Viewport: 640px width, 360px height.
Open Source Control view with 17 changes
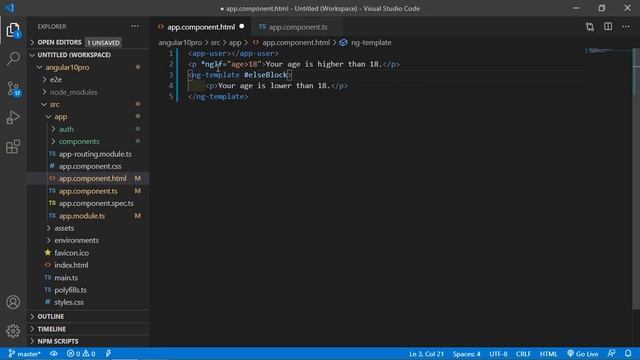coord(13,88)
